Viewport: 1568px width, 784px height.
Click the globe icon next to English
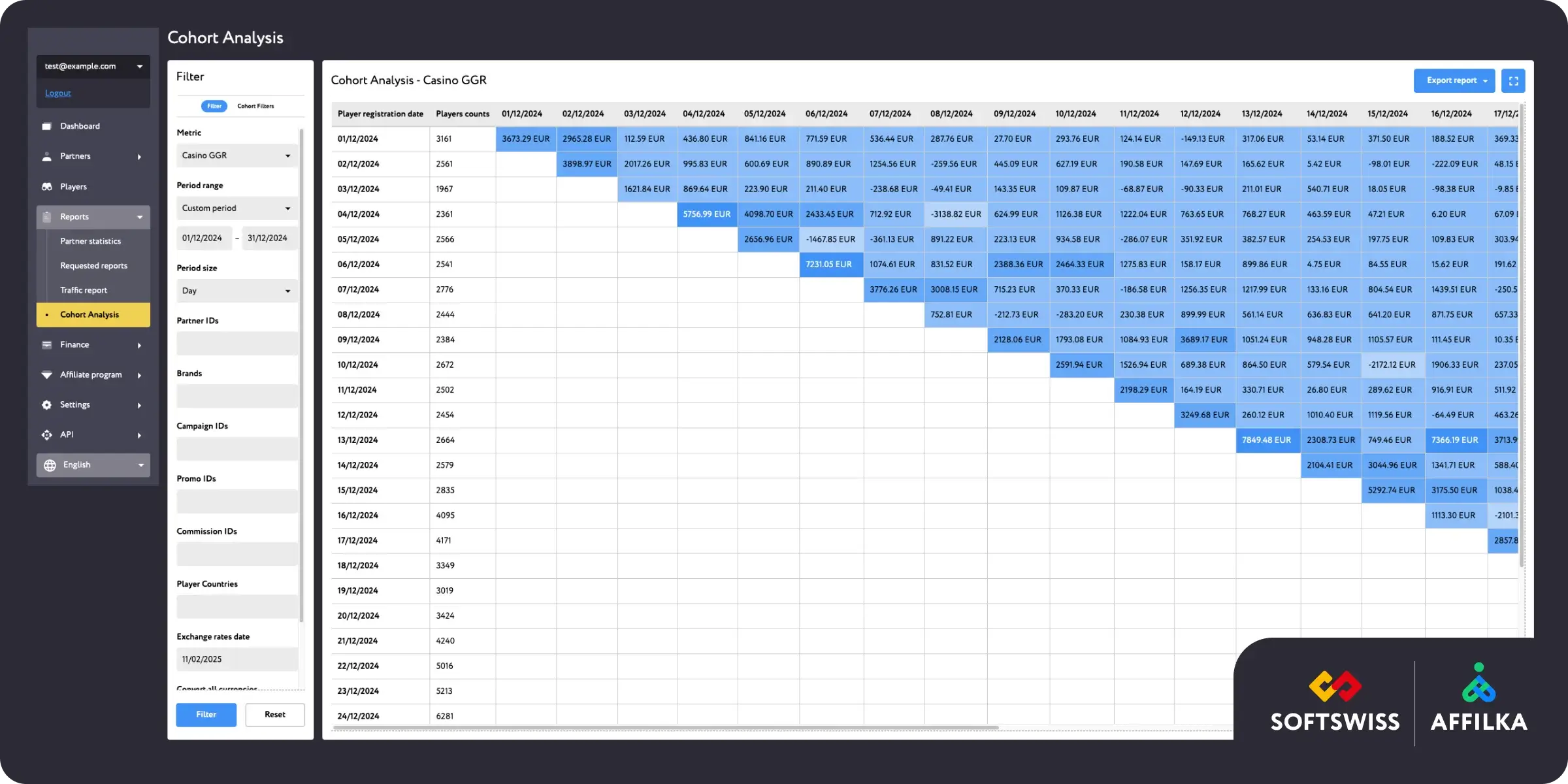50,465
